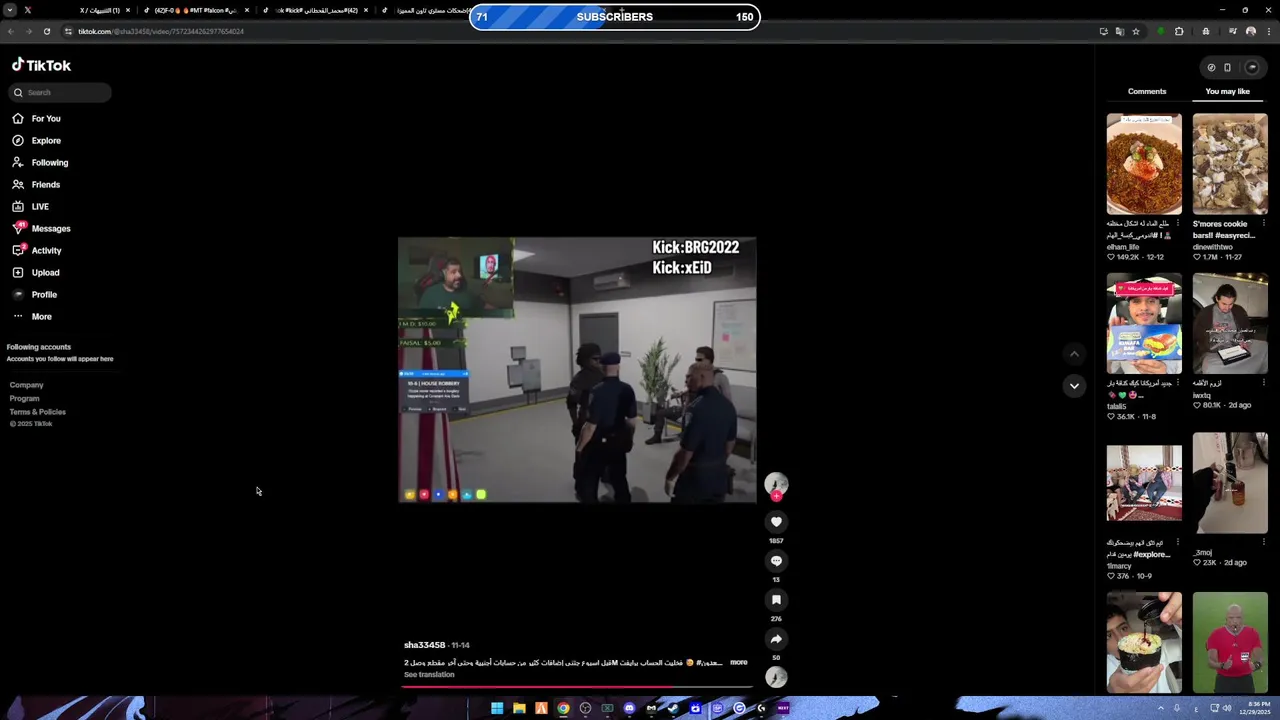Open the Kunafa Bar video thumbnail
Image resolution: width=1280 pixels, height=720 pixels.
pos(1144,323)
